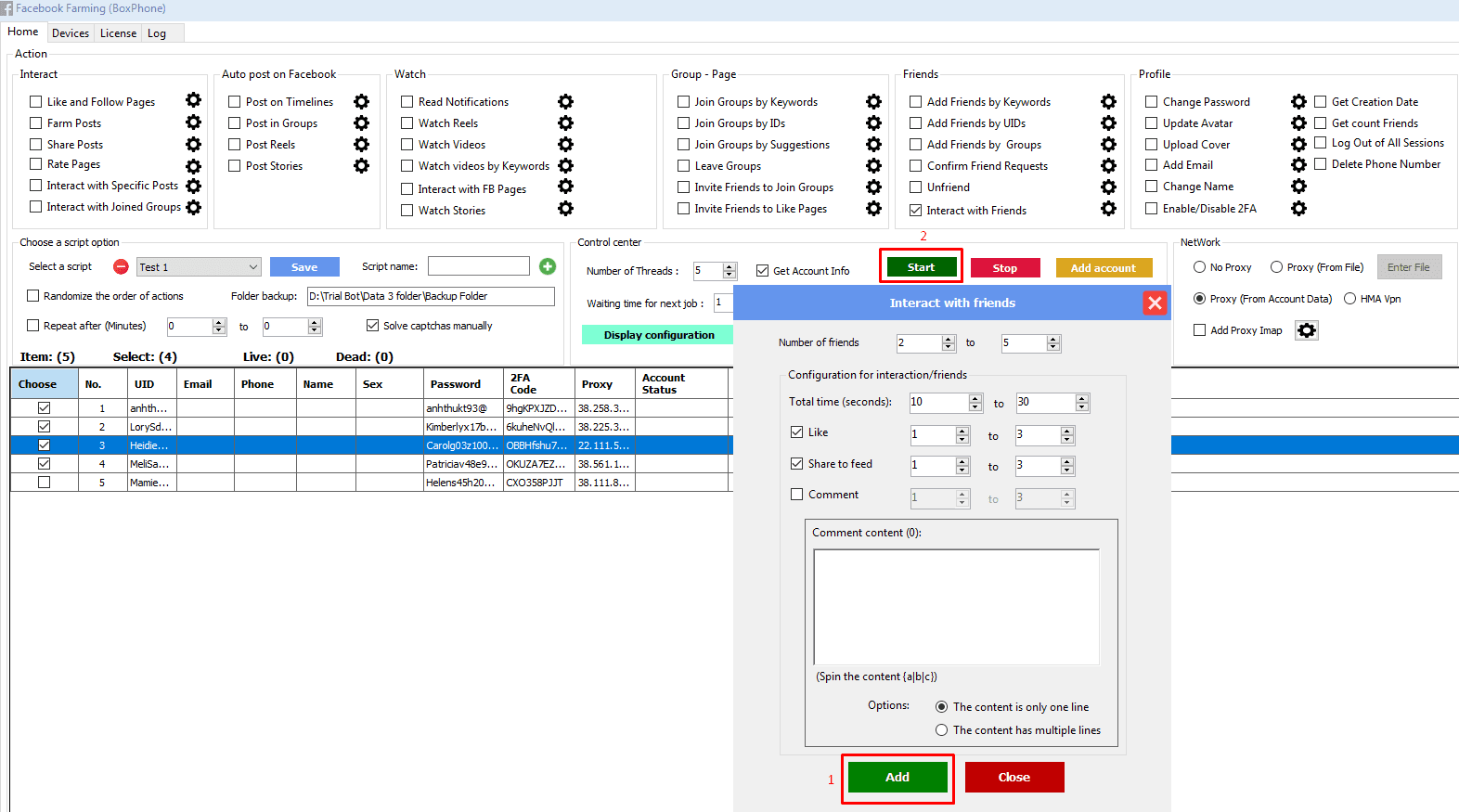Open settings gear for Read Notifications
1459x812 pixels.
click(565, 101)
